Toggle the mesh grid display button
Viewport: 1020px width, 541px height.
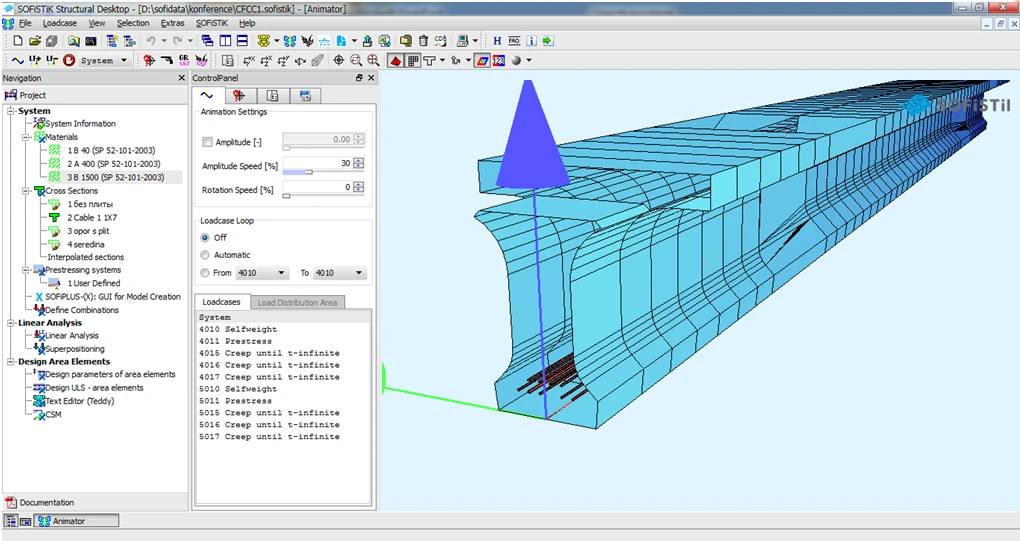click(413, 60)
